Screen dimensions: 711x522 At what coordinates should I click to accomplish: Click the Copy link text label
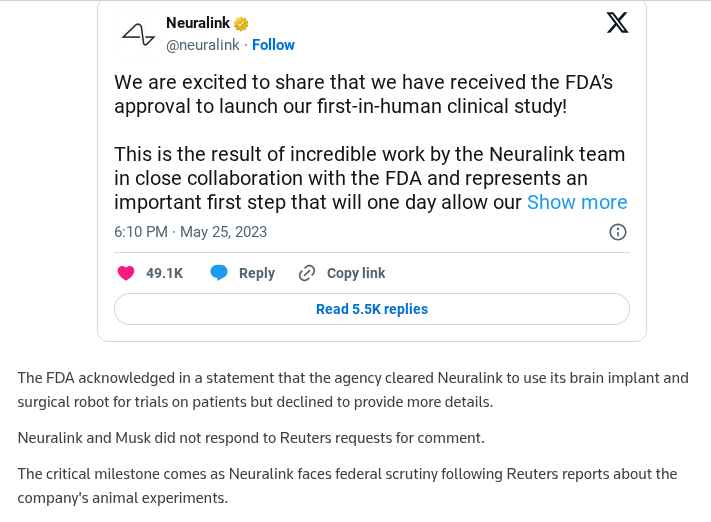[356, 273]
